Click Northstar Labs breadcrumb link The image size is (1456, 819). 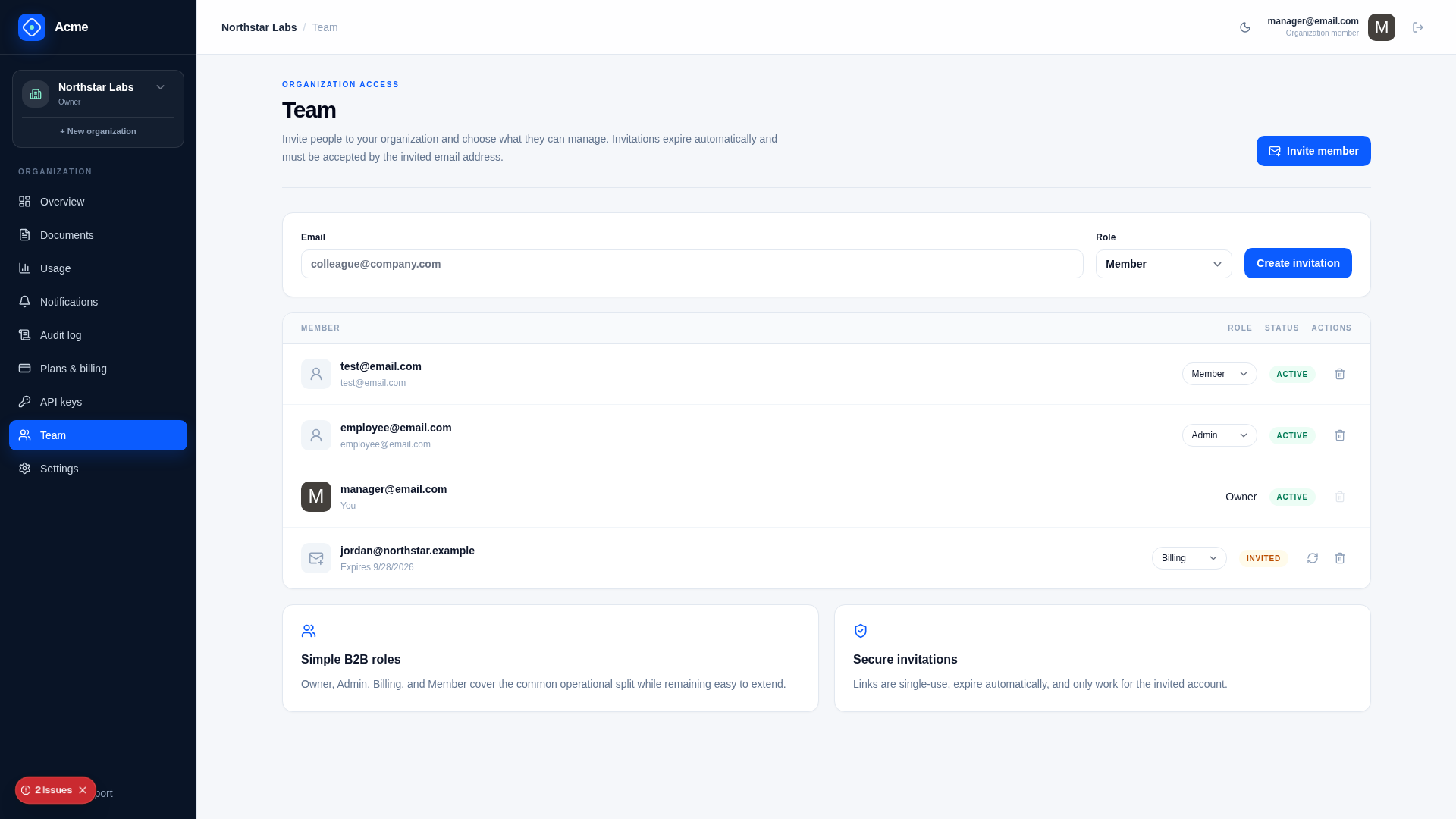259,27
